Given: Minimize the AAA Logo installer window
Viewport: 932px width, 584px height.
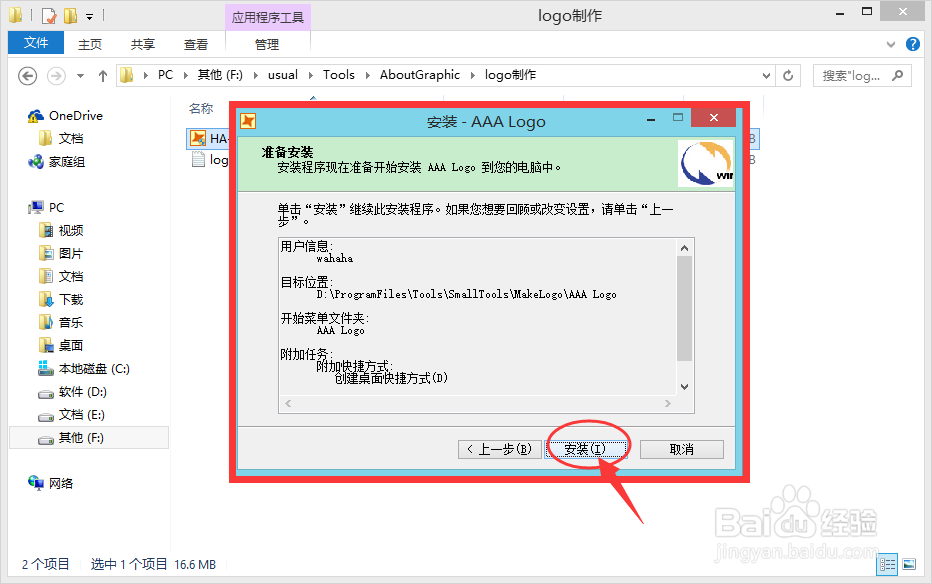Looking at the screenshot, I should (x=651, y=118).
